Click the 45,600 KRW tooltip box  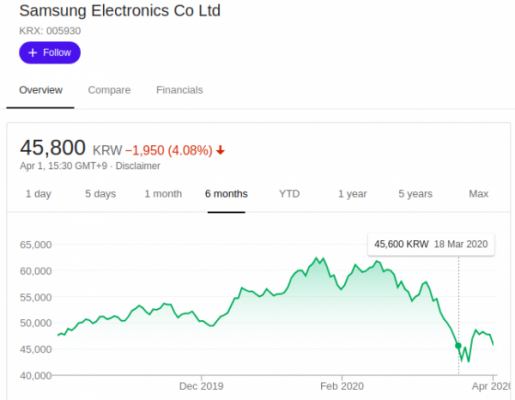pos(431,244)
